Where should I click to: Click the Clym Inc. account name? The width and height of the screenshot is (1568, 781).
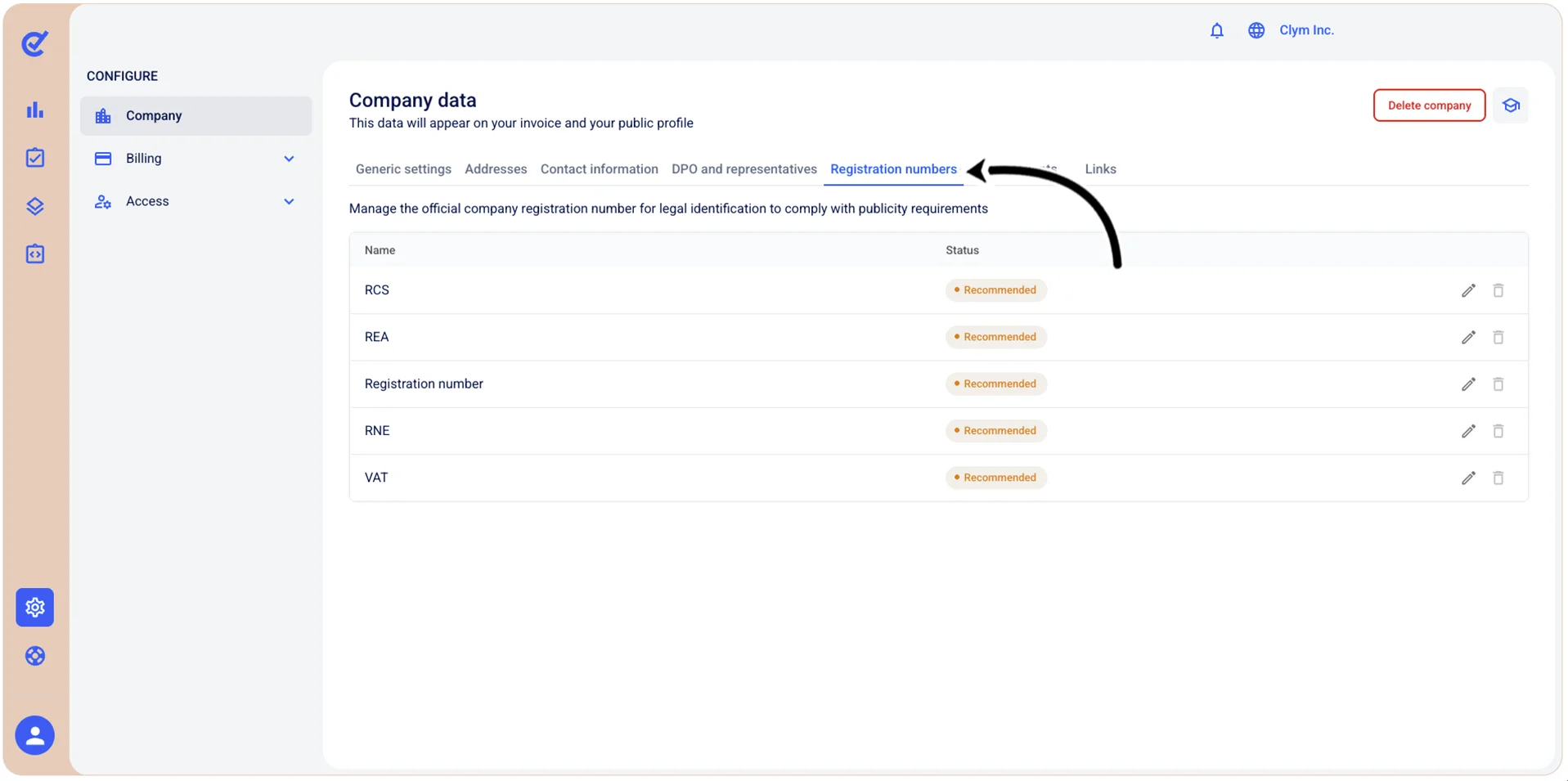tap(1306, 30)
